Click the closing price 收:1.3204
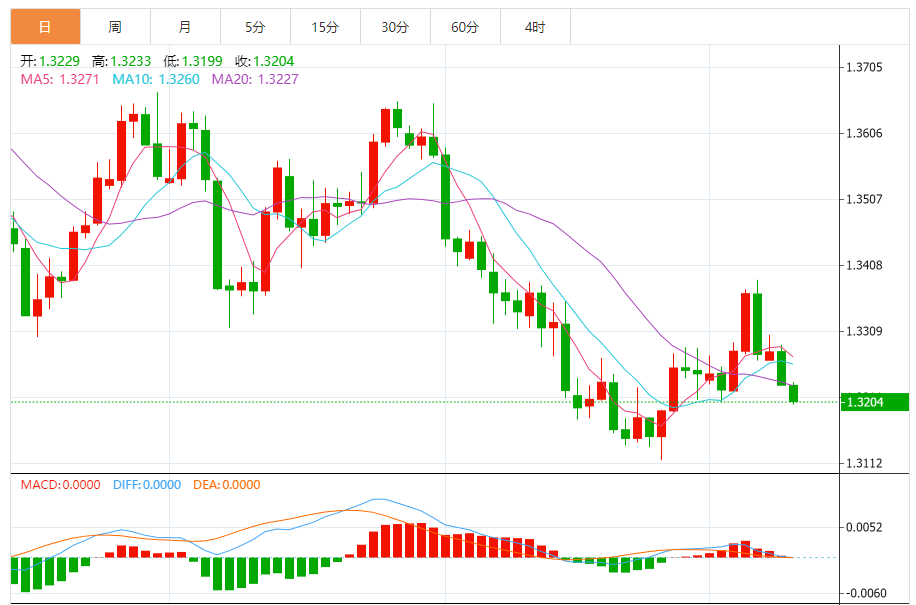 [265, 61]
